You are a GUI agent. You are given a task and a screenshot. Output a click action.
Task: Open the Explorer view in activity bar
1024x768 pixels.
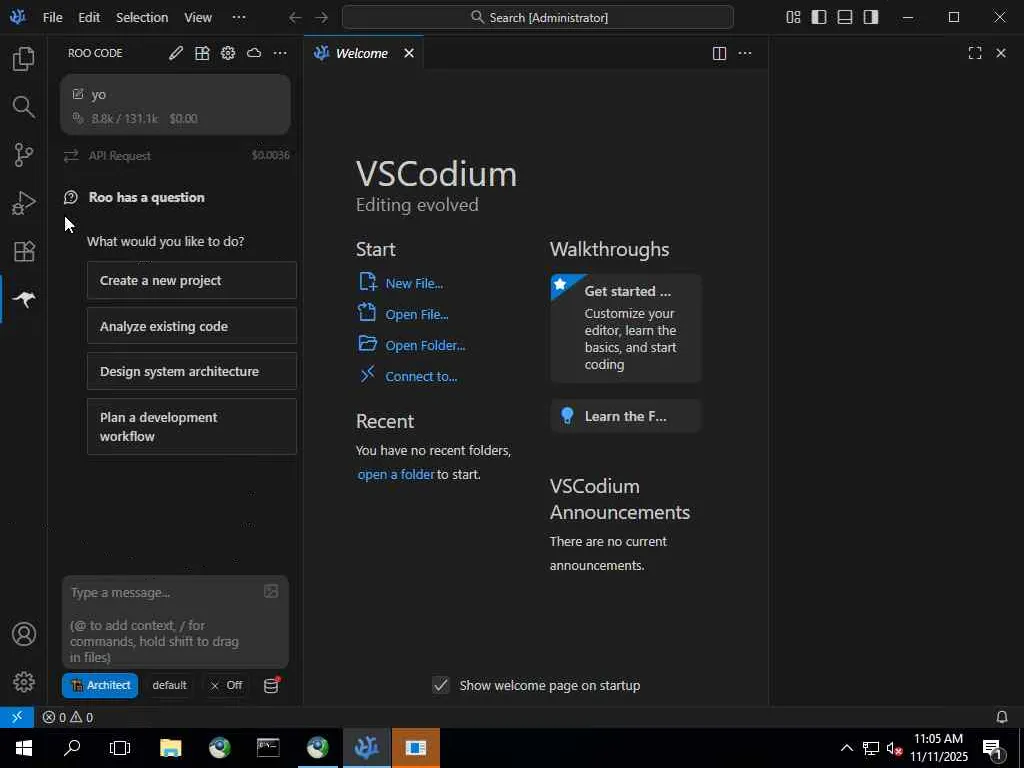24,59
